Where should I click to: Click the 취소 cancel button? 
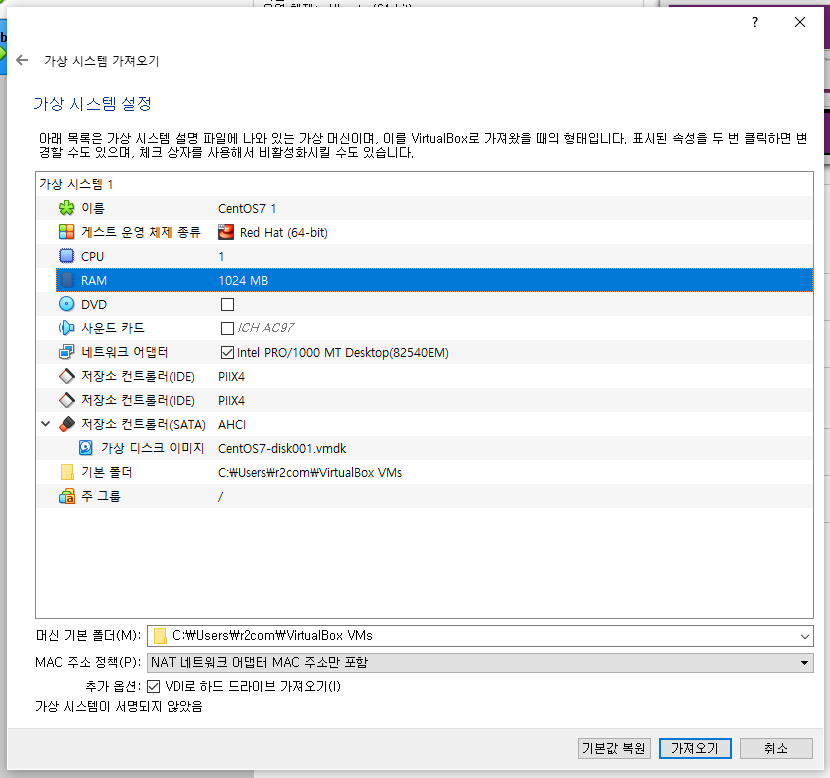pyautogui.click(x=776, y=748)
